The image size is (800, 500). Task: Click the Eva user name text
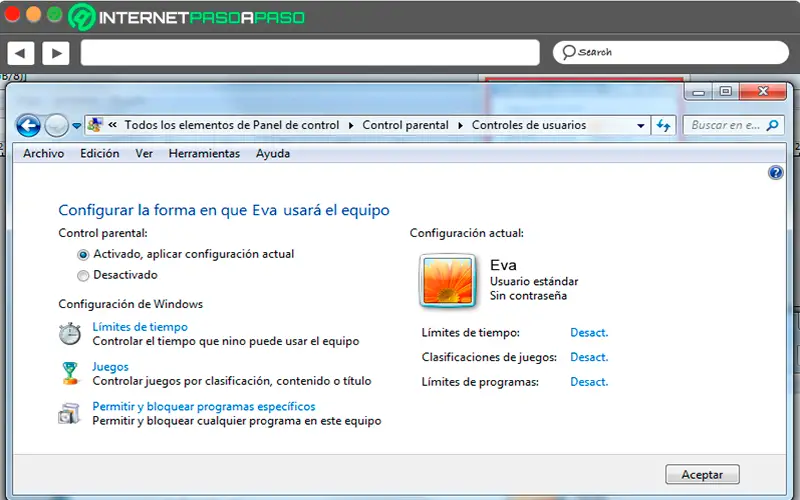504,265
